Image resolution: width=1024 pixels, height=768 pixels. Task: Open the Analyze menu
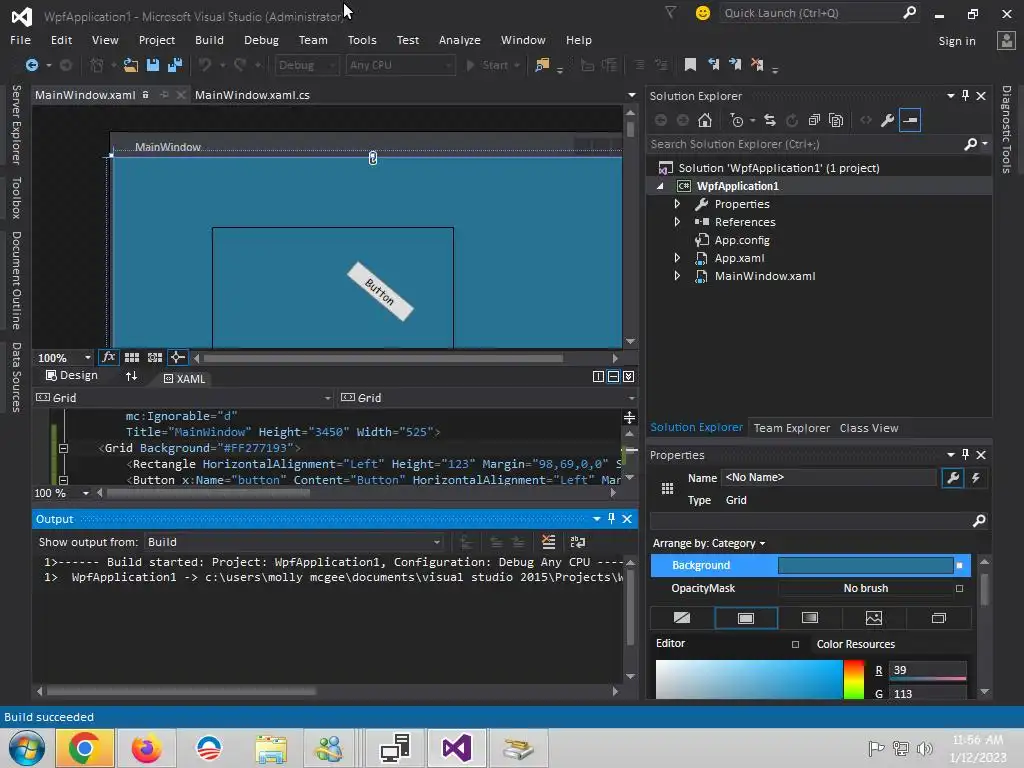460,40
